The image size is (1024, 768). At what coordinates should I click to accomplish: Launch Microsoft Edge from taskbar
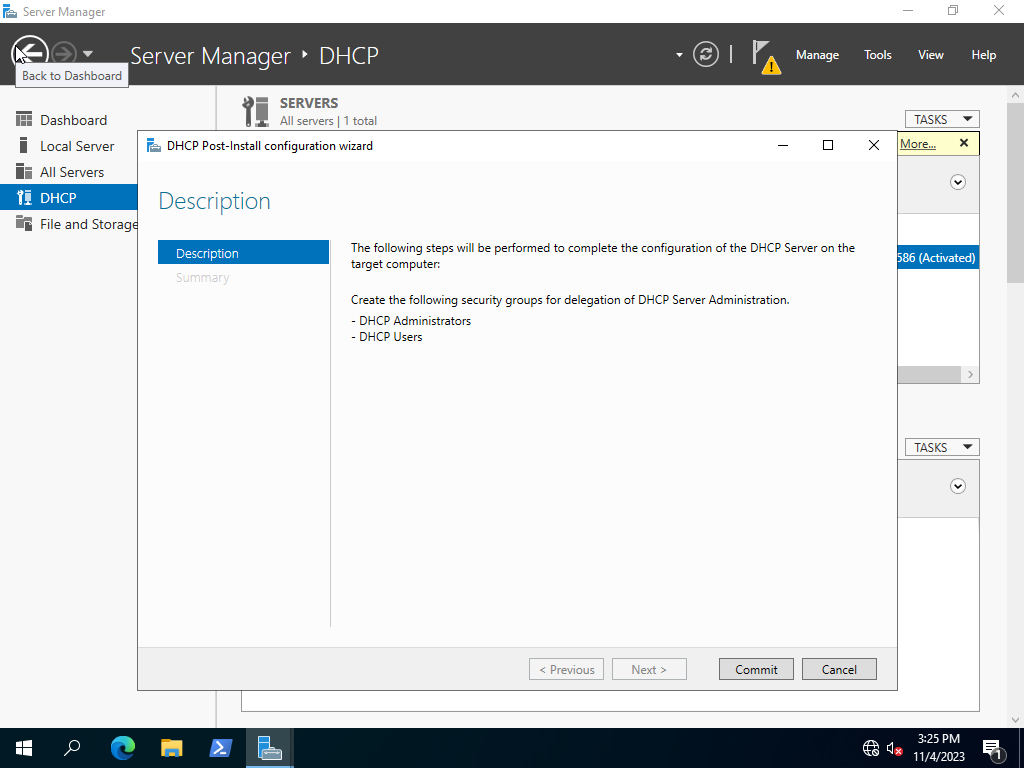coord(122,748)
